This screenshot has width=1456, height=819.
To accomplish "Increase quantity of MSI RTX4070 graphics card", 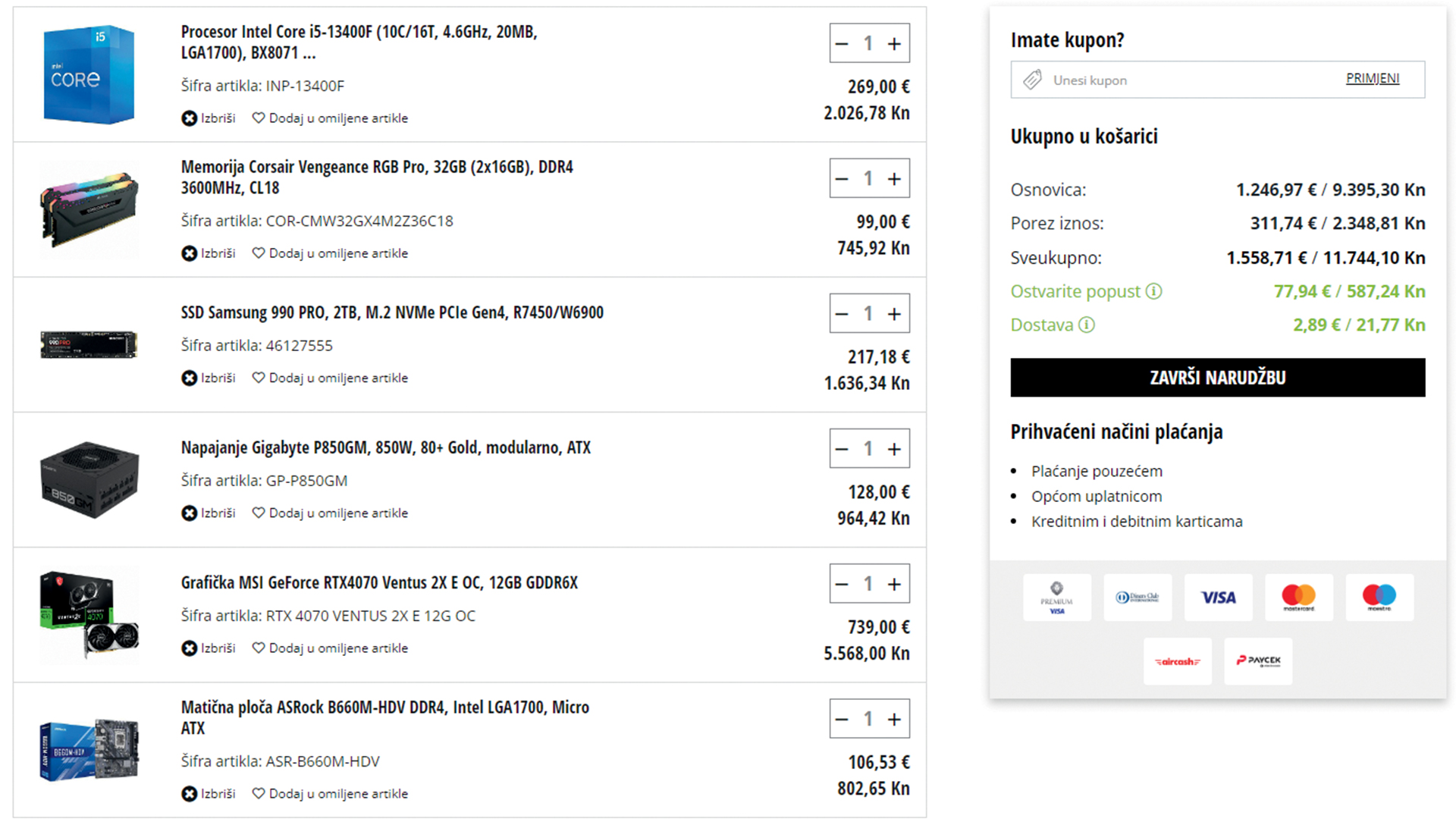I will (895, 584).
